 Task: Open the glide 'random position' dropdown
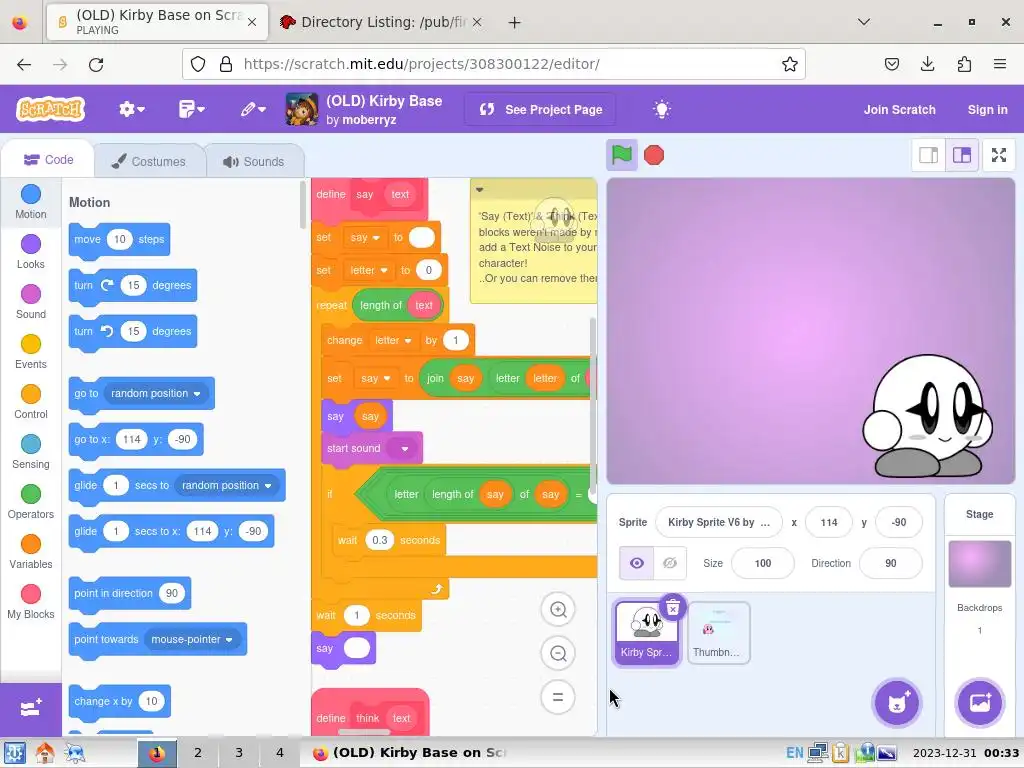(226, 485)
